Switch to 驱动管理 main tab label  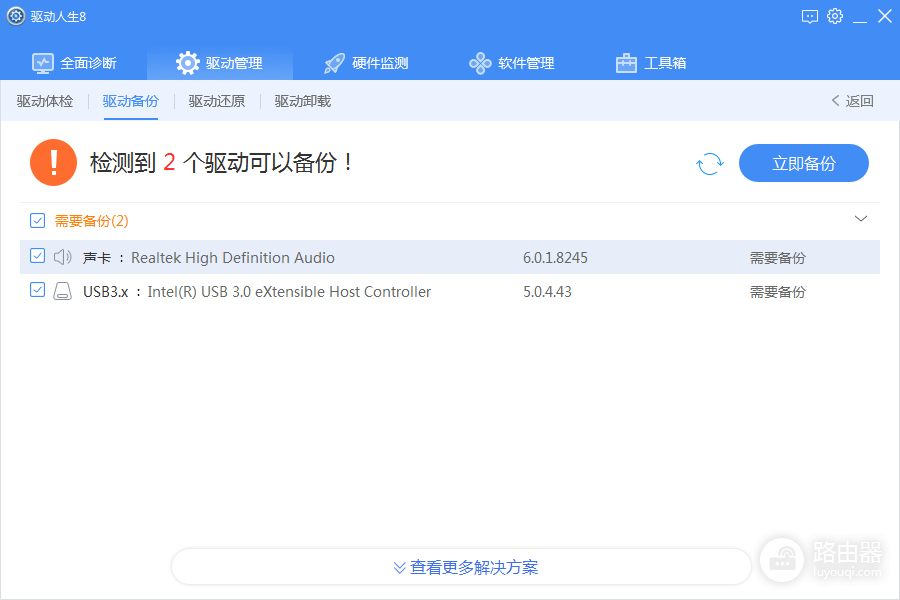pos(234,63)
